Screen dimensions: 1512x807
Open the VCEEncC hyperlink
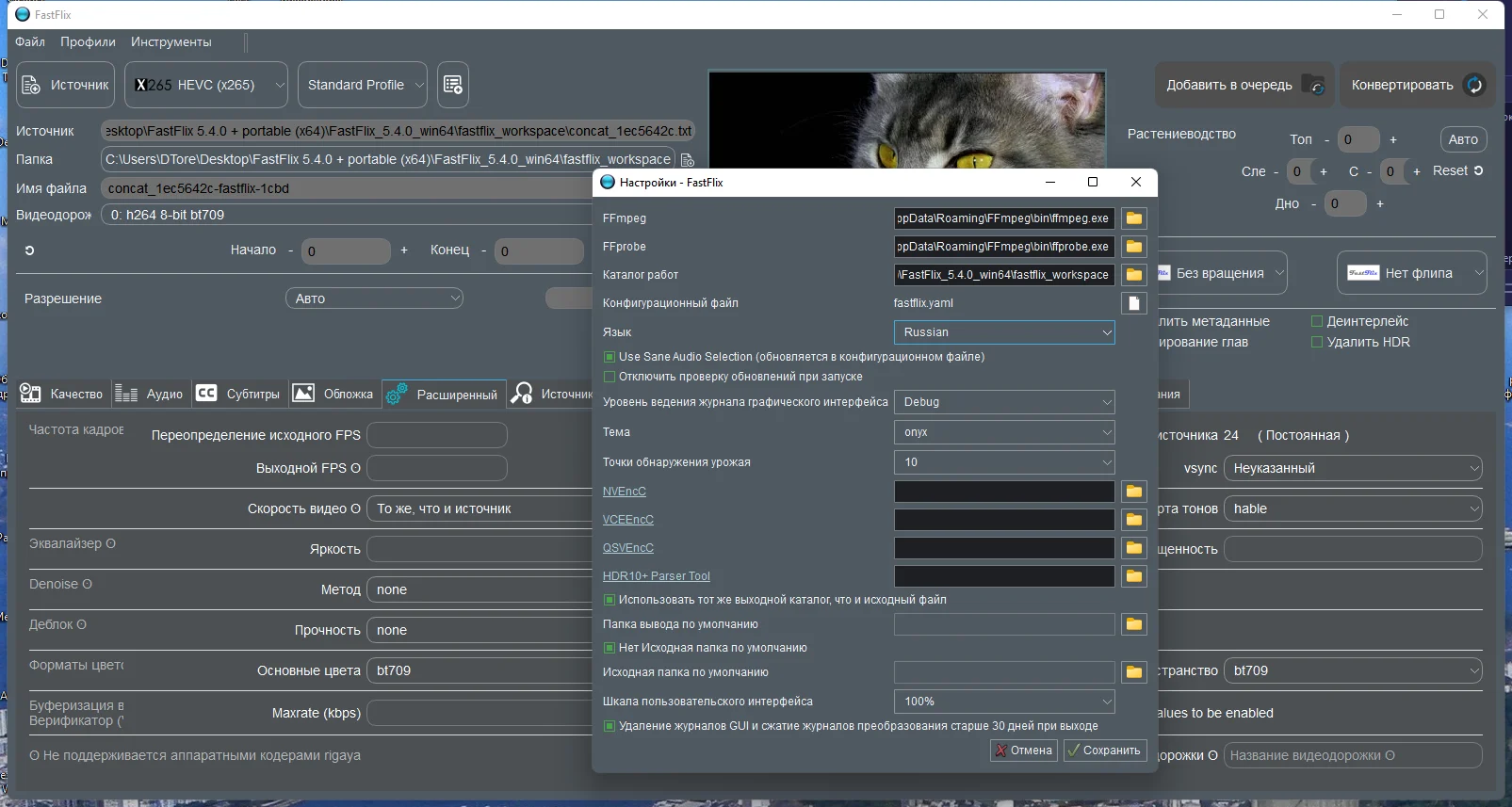(x=628, y=520)
